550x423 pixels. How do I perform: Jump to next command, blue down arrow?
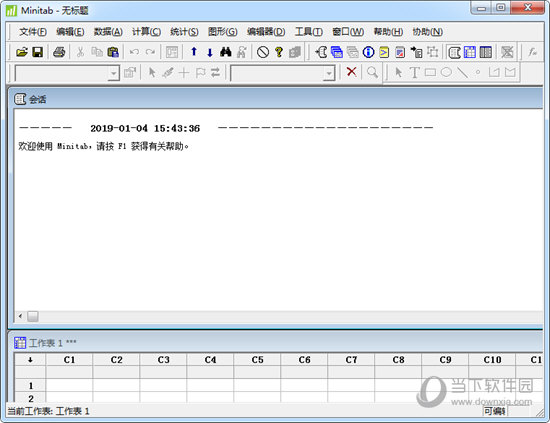[x=210, y=53]
